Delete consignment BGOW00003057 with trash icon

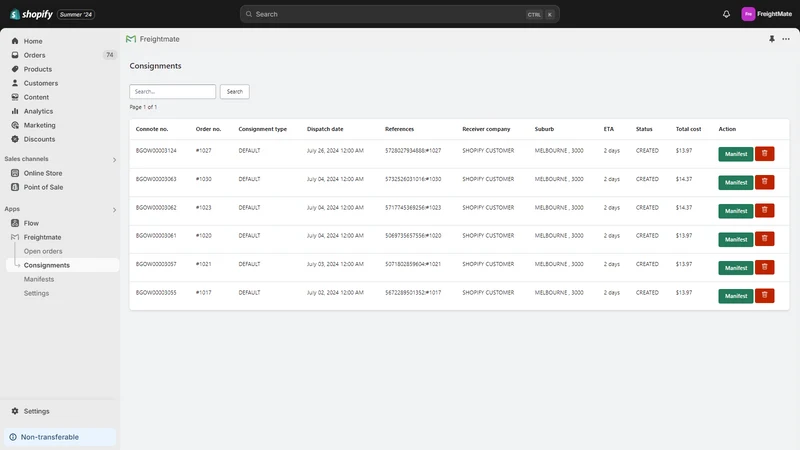point(764,267)
